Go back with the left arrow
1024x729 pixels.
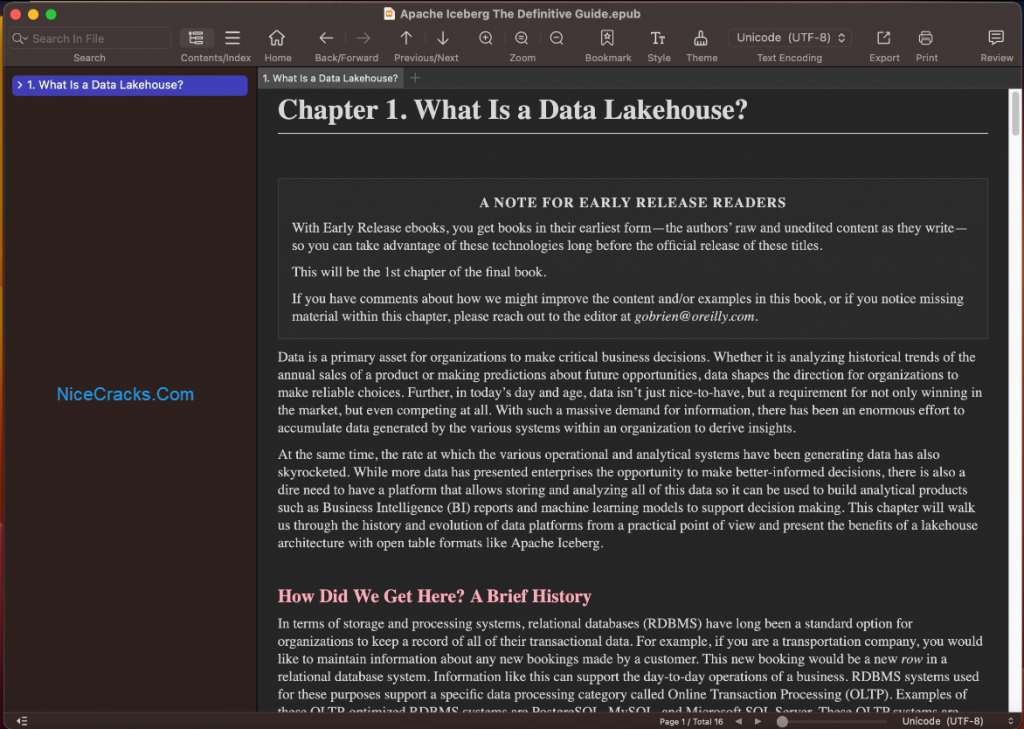326,38
